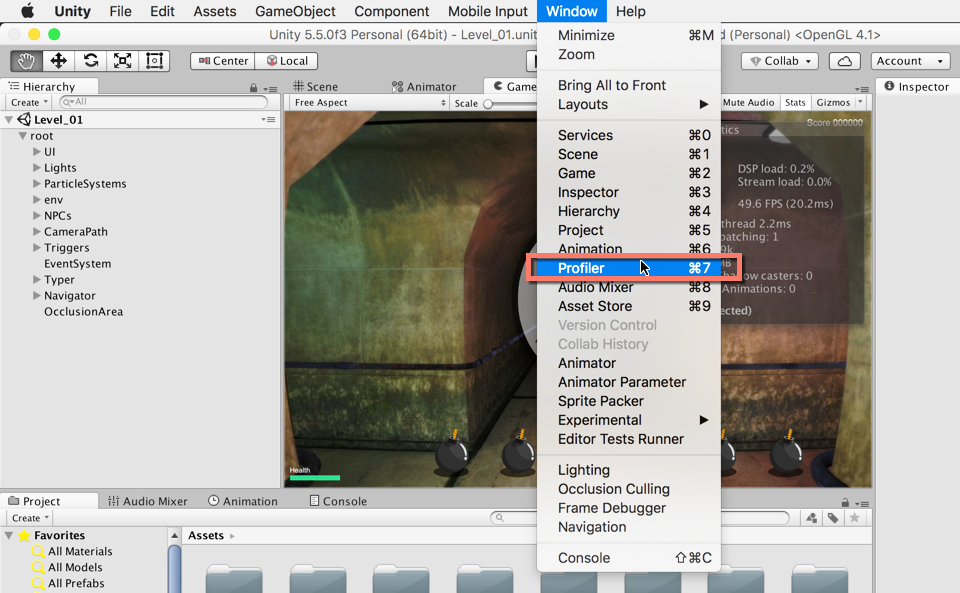Open the Collab dropdown

tap(779, 61)
